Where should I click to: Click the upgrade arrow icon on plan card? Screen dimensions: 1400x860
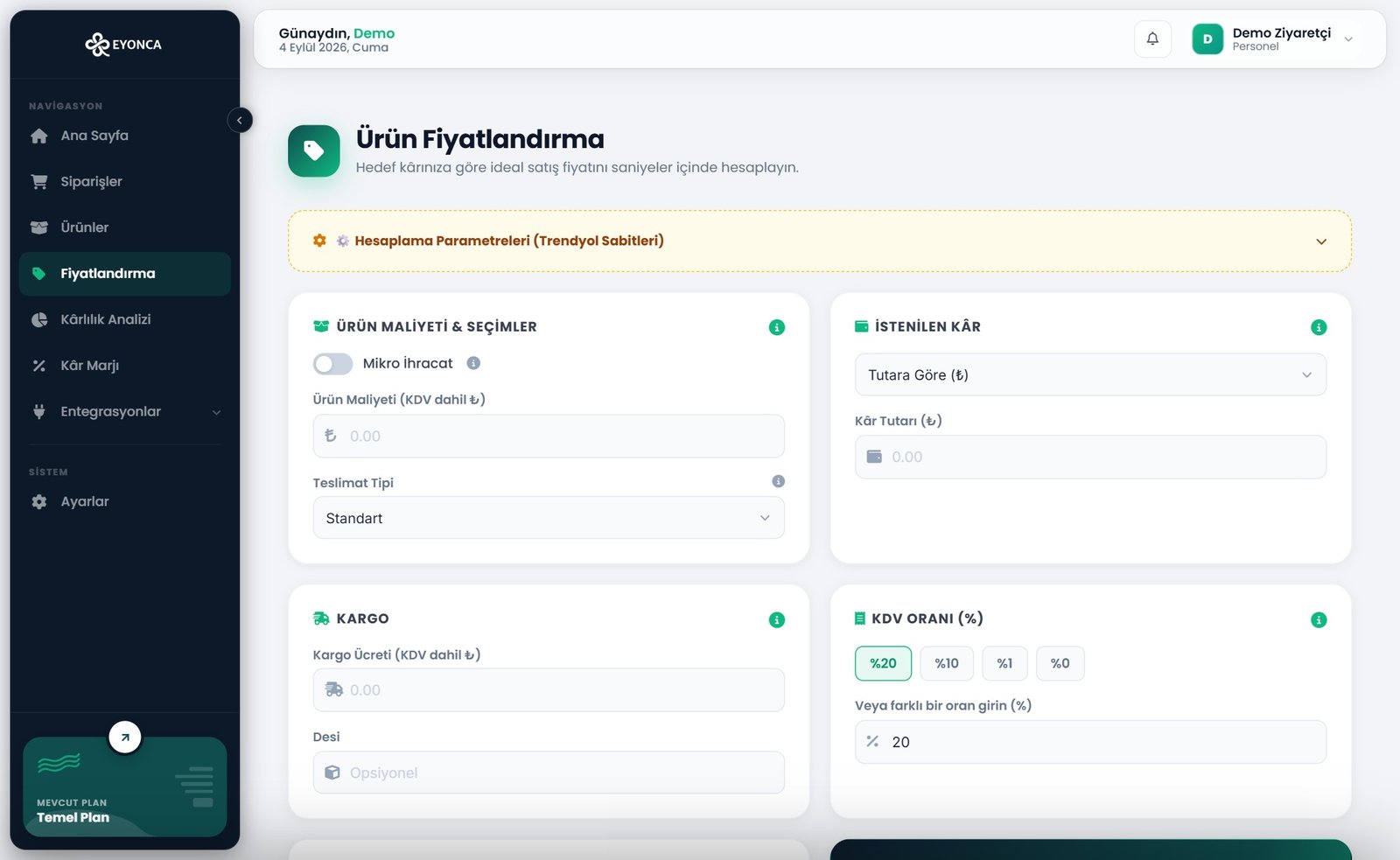125,737
